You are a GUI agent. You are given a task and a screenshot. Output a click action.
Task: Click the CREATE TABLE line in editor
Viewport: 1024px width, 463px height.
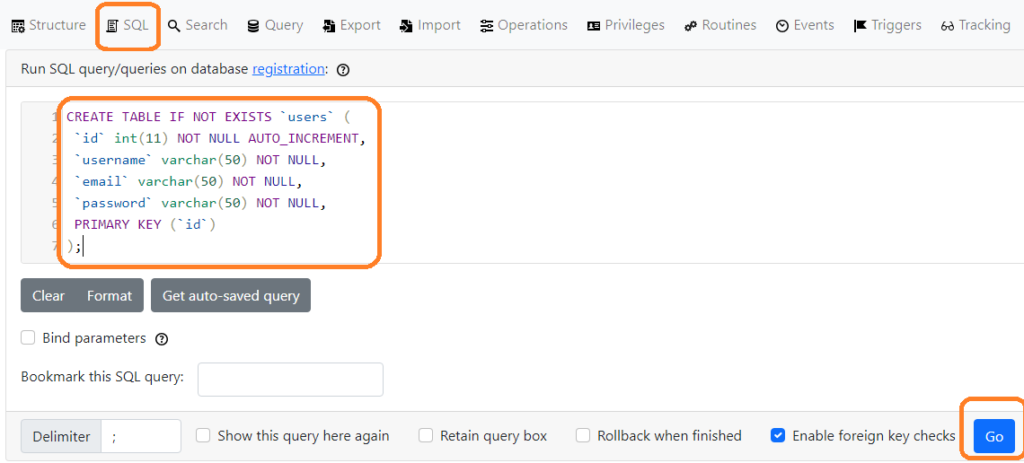click(x=209, y=118)
